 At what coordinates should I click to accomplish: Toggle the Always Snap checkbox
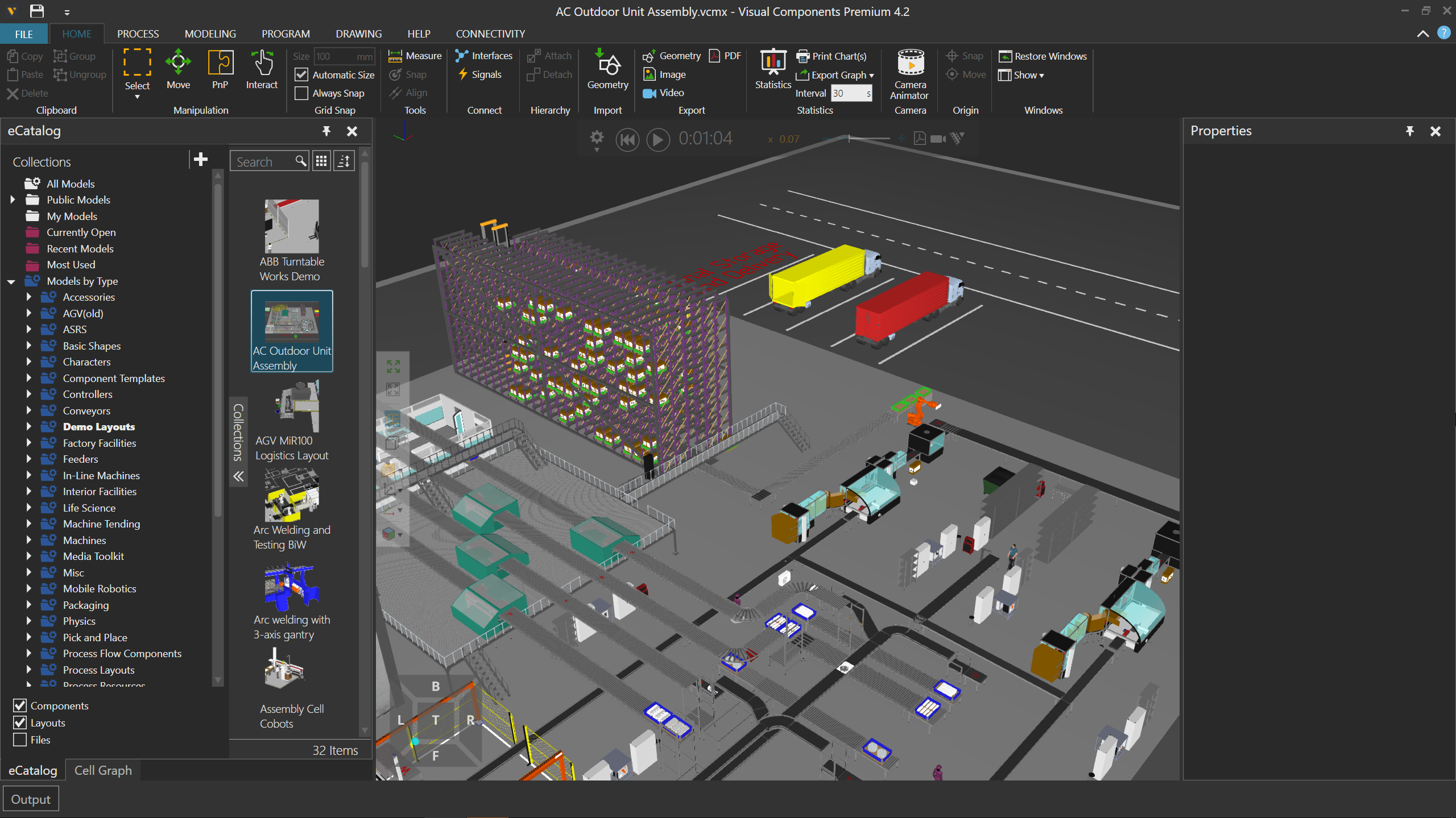301,93
